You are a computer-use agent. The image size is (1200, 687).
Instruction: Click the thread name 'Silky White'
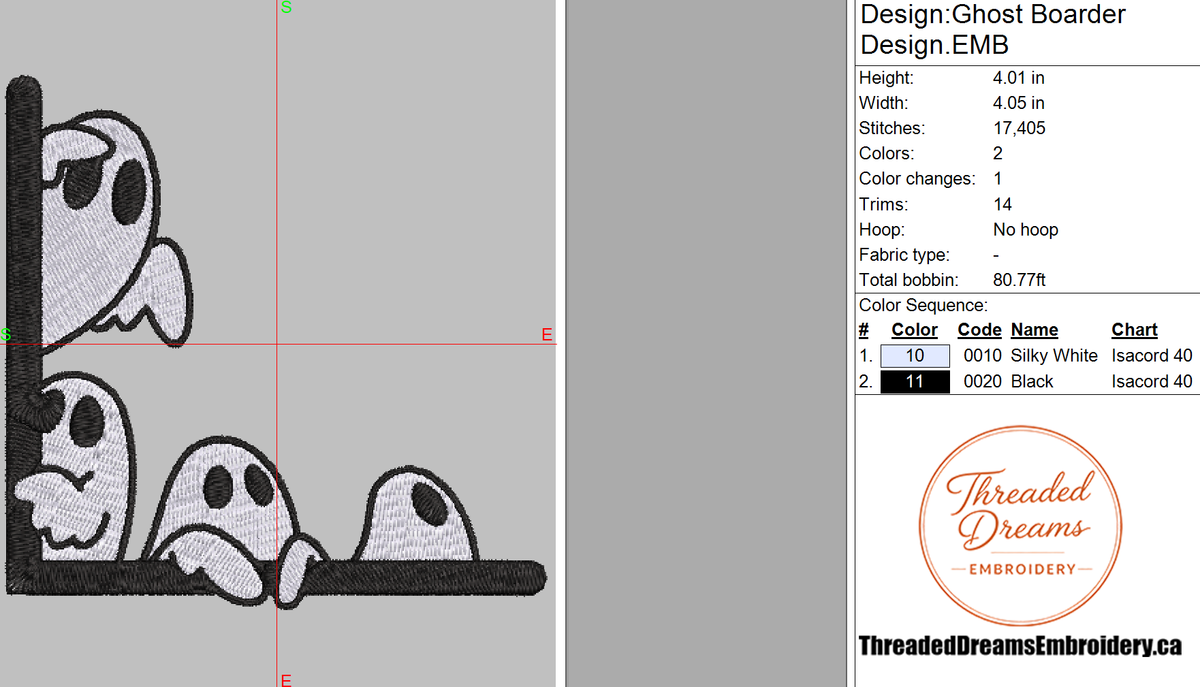(x=1054, y=356)
